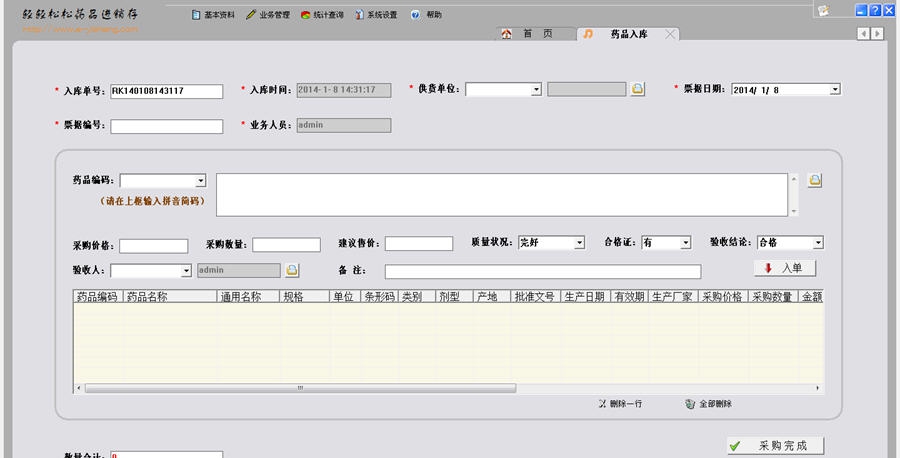Click the 药品编码 column header
Screen dimensions: 900x458
[x=98, y=297]
